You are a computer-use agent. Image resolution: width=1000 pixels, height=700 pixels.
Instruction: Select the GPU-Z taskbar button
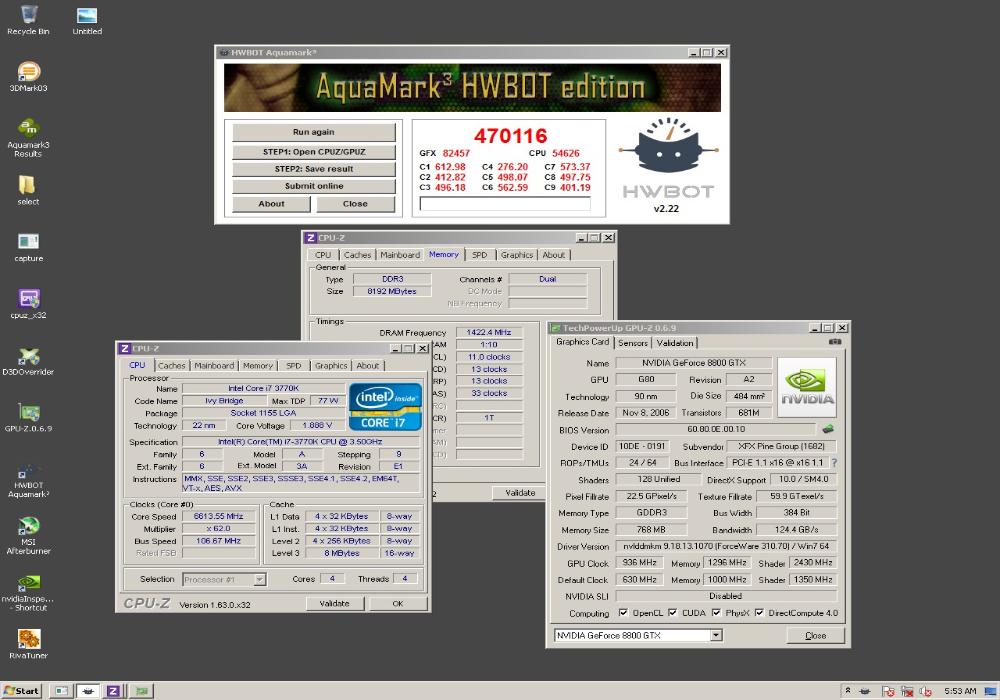click(142, 690)
